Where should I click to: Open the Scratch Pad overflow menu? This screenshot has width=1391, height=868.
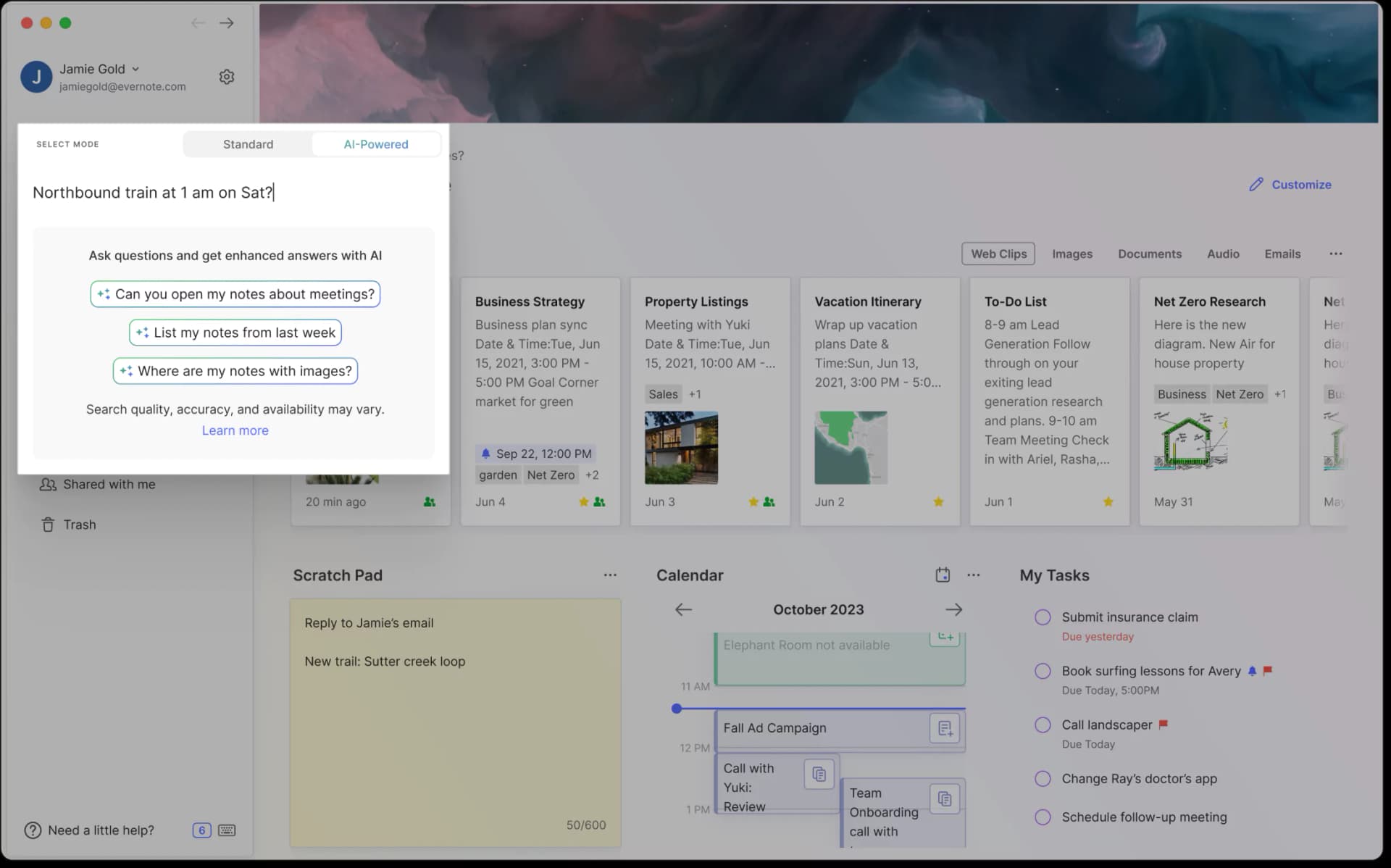(x=609, y=575)
